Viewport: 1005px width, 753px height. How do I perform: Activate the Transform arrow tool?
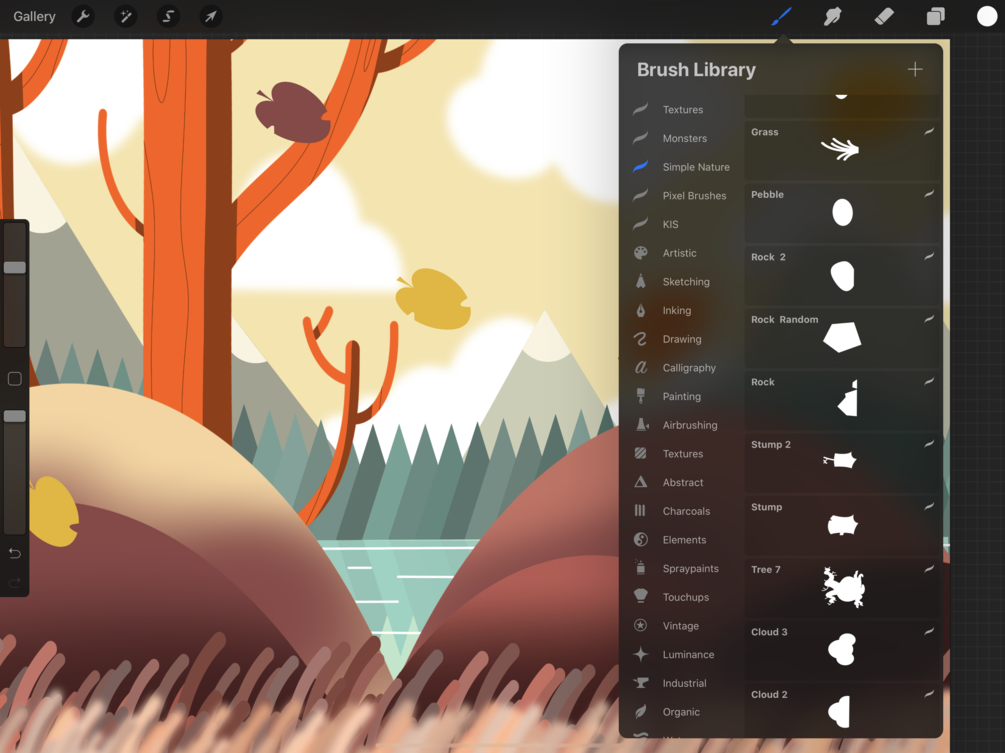click(211, 17)
